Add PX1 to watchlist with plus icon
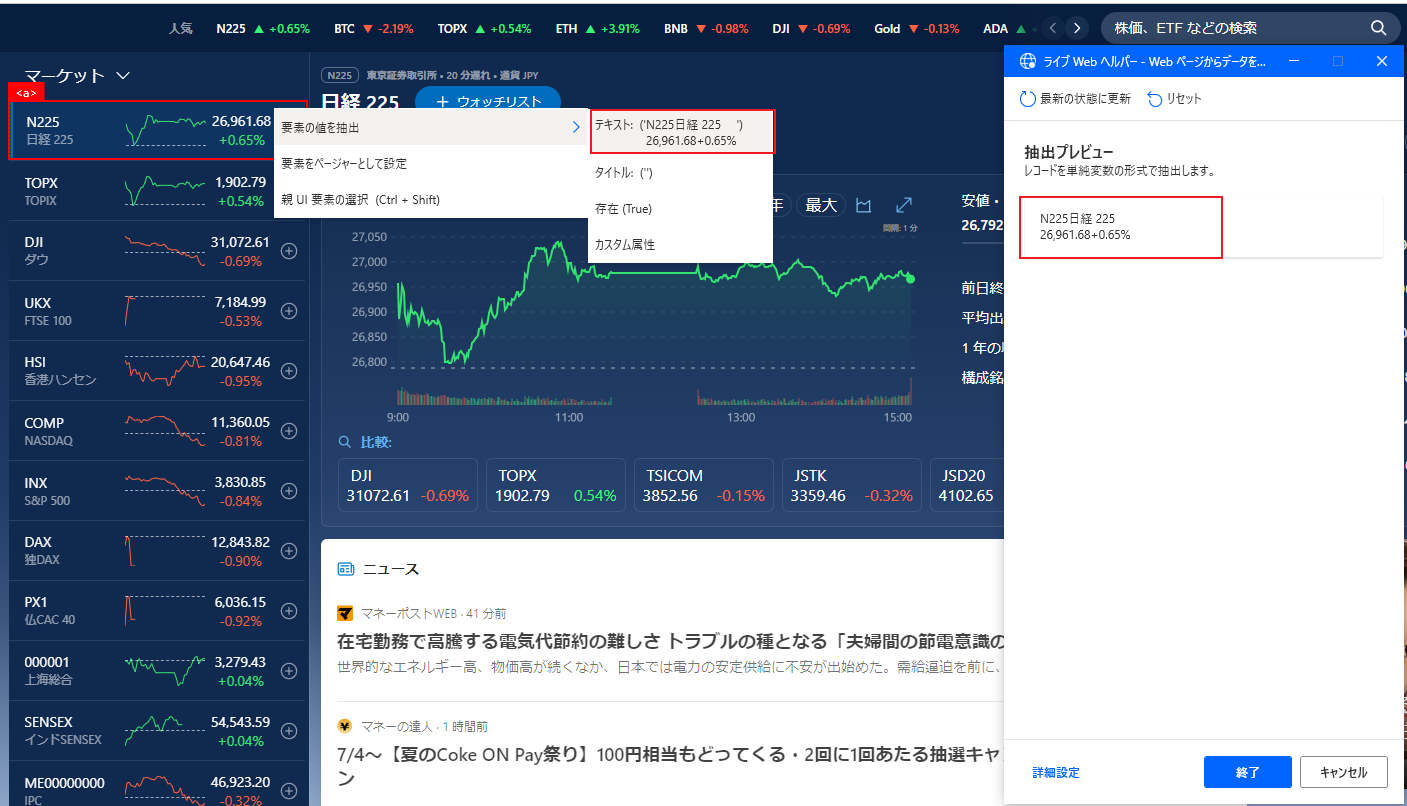This screenshot has width=1407, height=806. tap(289, 611)
